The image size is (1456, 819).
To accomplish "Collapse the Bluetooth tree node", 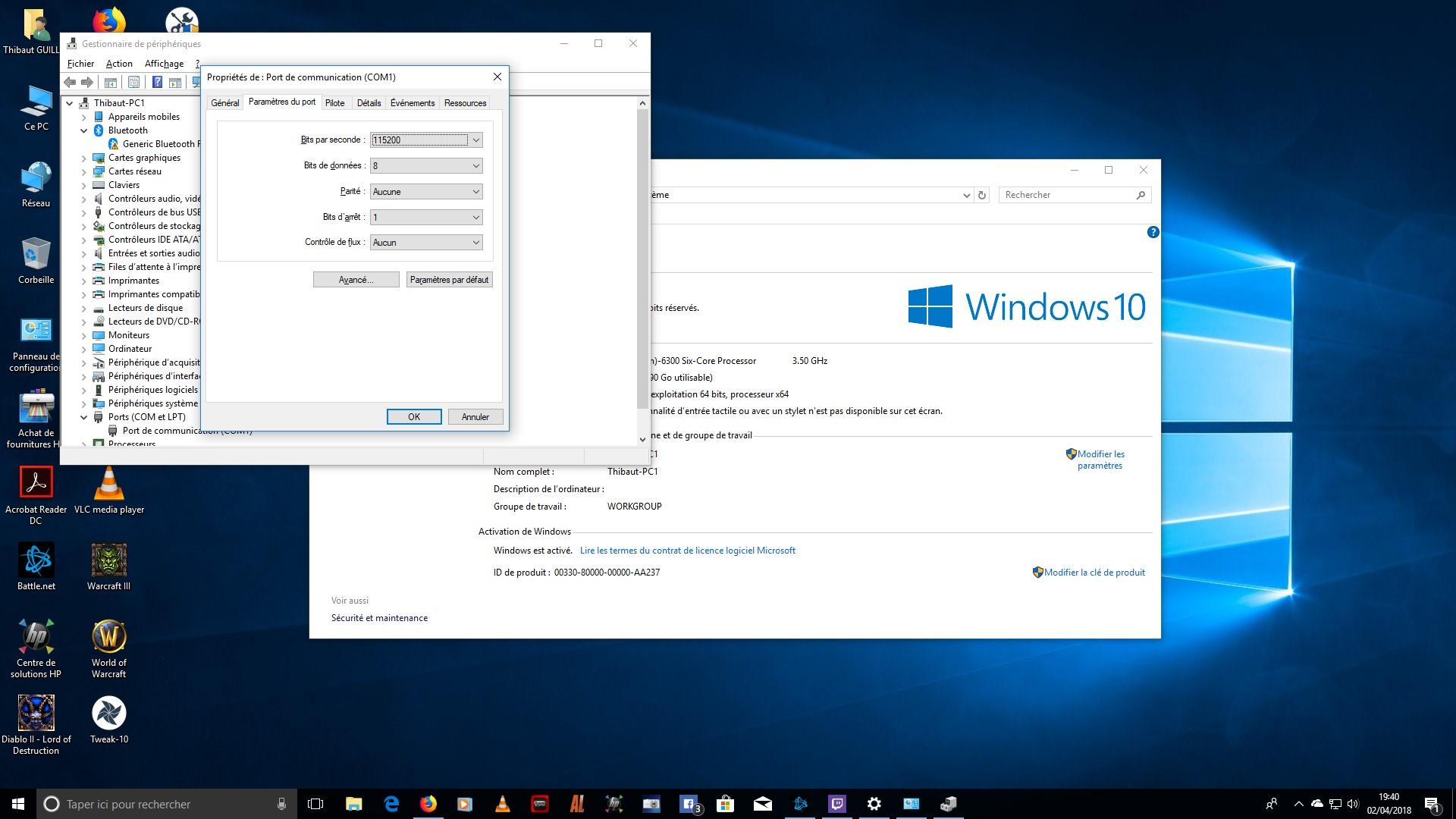I will (84, 130).
